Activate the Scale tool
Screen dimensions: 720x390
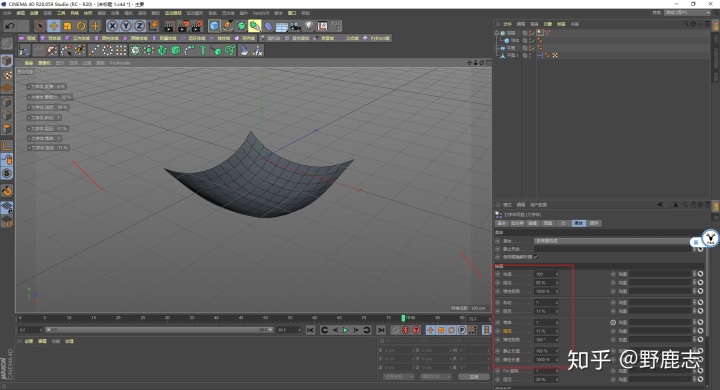pyautogui.click(x=68, y=26)
